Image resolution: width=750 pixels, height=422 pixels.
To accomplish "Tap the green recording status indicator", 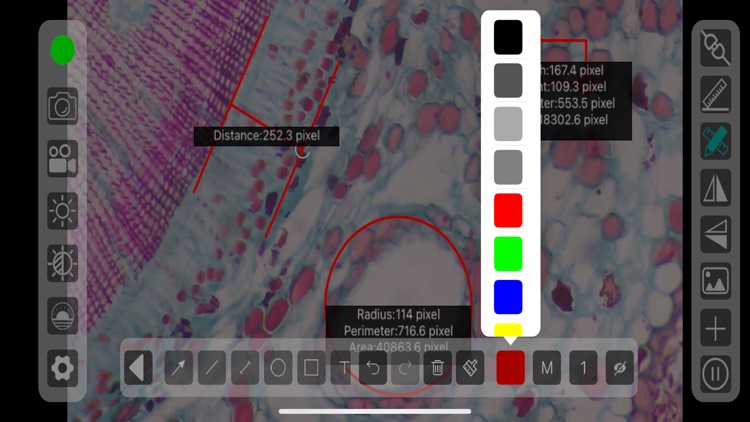I will point(62,50).
